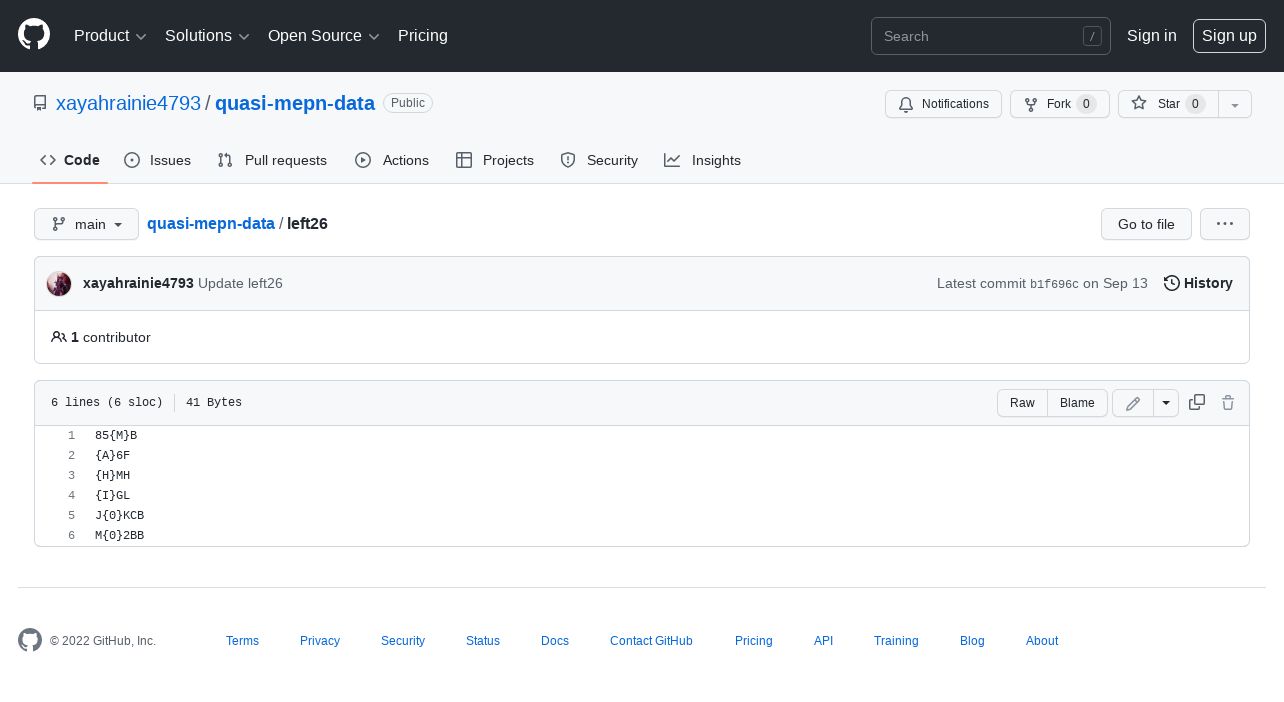The height and width of the screenshot is (702, 1284).
Task: Select the Projects tab
Action: [495, 160]
